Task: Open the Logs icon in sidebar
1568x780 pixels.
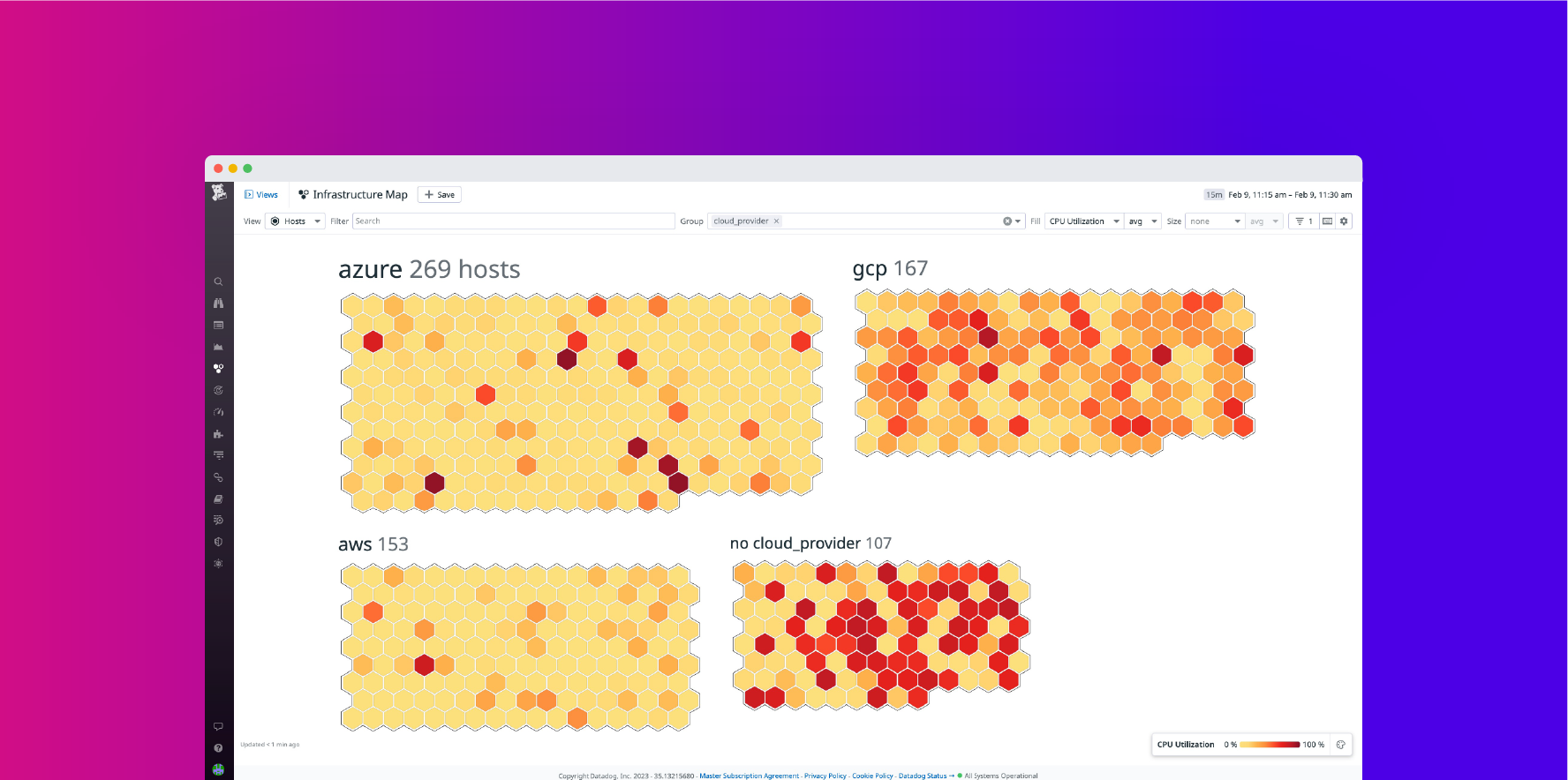Action: pyautogui.click(x=218, y=456)
